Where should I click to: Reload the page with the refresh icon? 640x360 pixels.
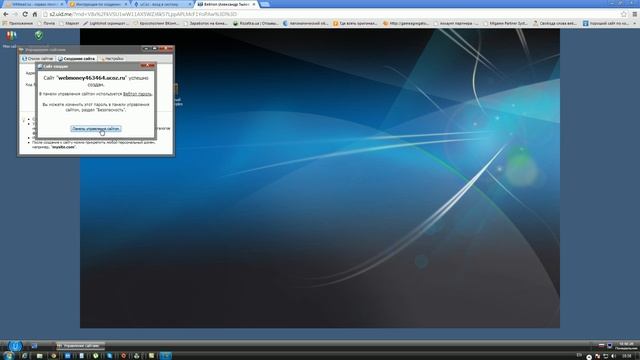pos(25,14)
